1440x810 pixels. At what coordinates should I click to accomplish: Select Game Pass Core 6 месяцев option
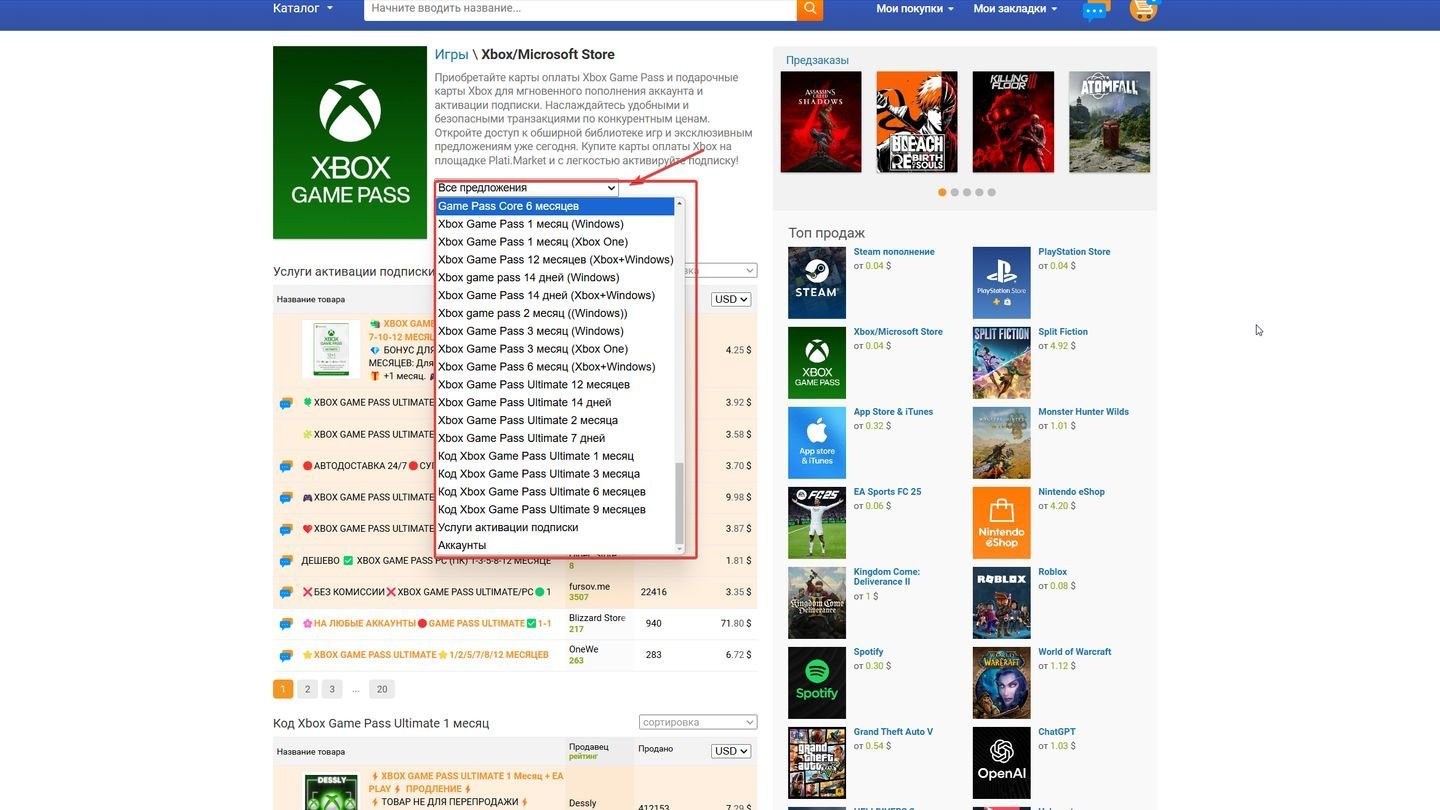tap(555, 206)
